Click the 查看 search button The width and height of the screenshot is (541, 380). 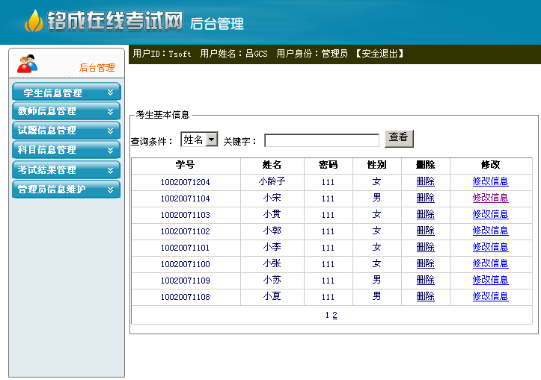(x=399, y=138)
